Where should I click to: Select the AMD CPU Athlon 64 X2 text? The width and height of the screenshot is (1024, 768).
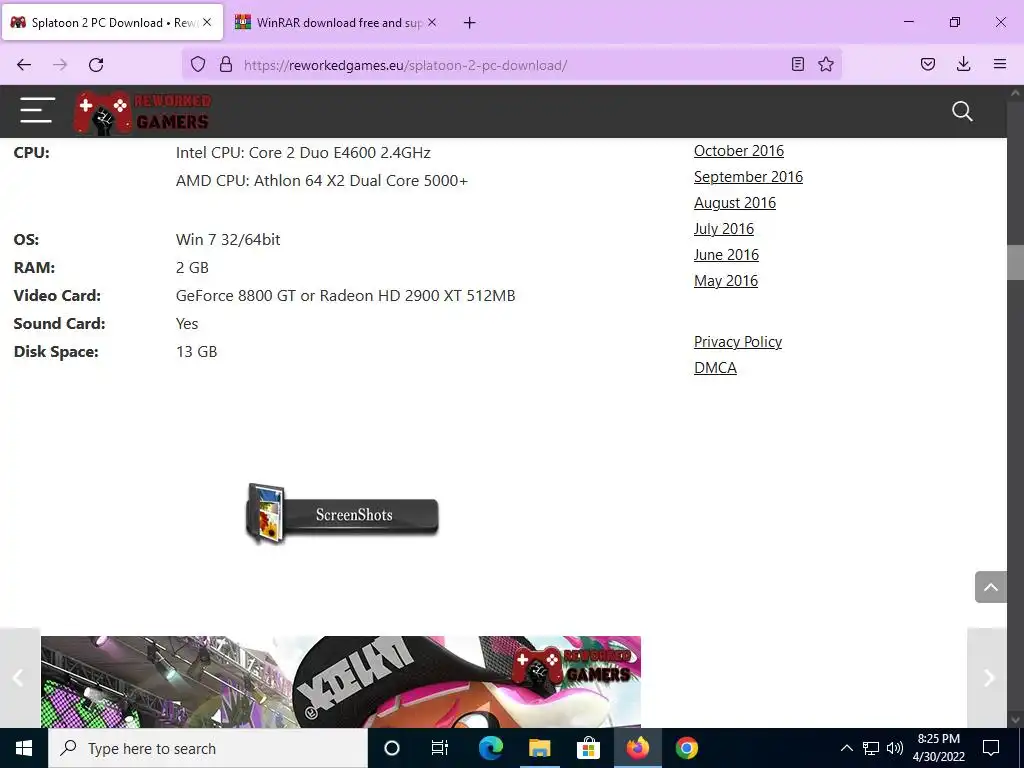[x=322, y=181]
